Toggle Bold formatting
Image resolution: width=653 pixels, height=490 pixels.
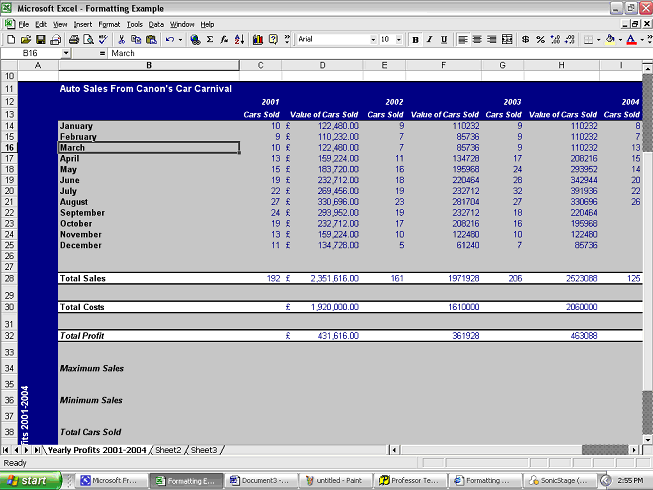414,39
